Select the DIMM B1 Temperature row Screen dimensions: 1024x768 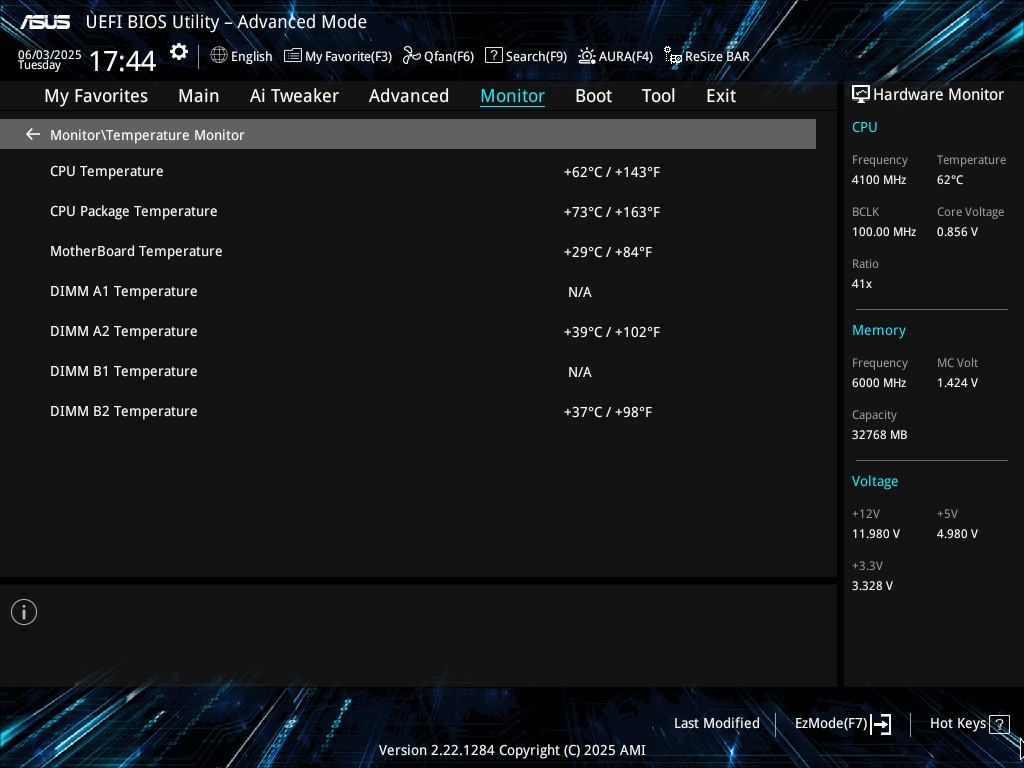408,371
